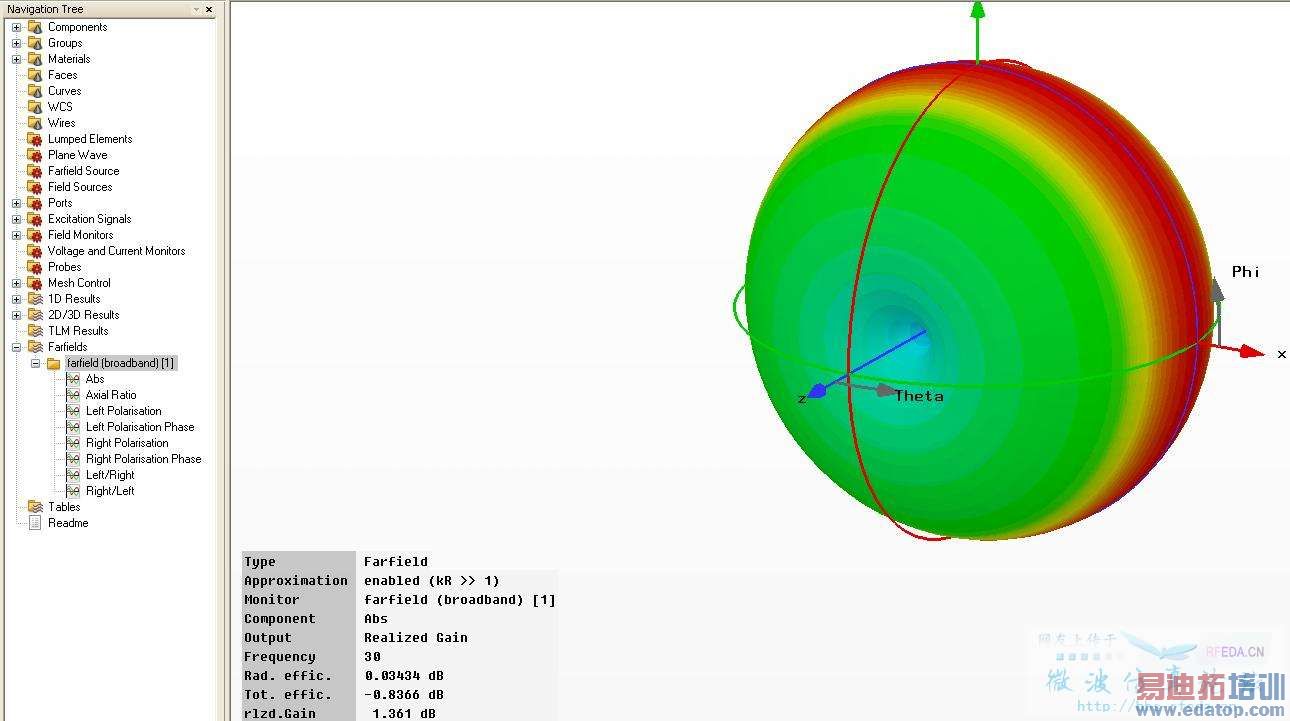Click the 'Farfield' Type value
This screenshot has width=1290, height=721.
tap(395, 561)
